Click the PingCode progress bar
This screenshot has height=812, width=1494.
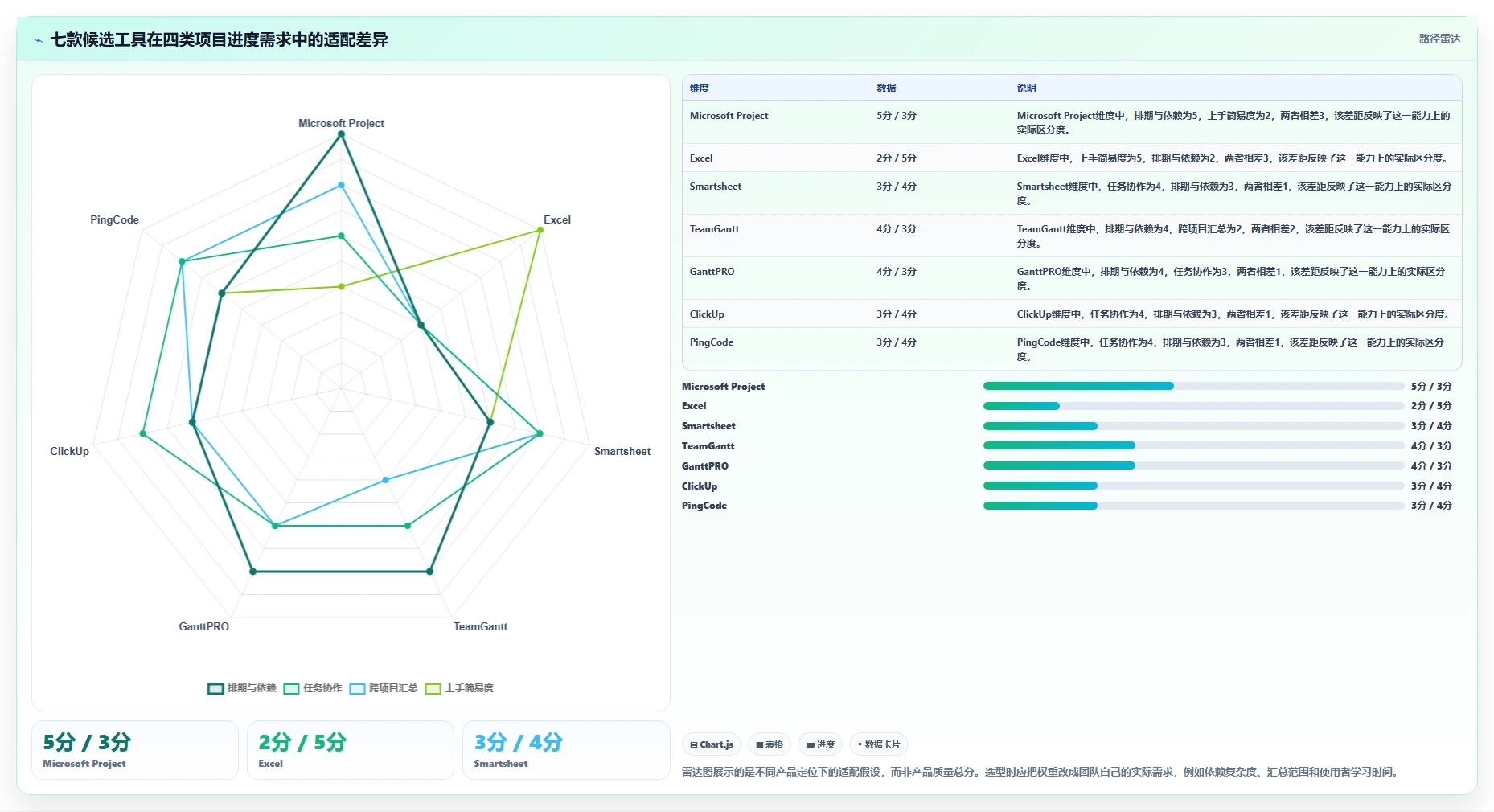(x=1193, y=506)
